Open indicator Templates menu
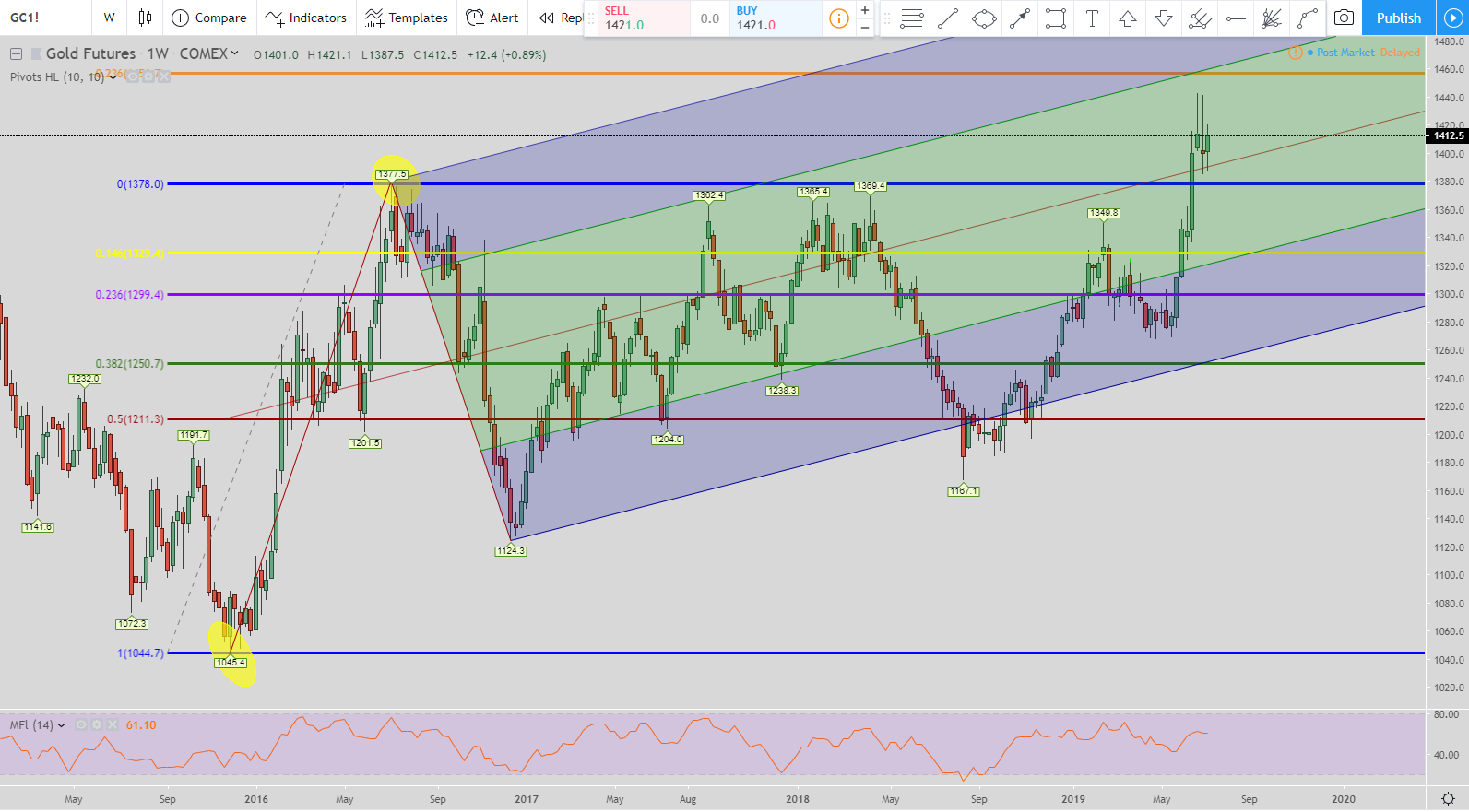 click(407, 18)
